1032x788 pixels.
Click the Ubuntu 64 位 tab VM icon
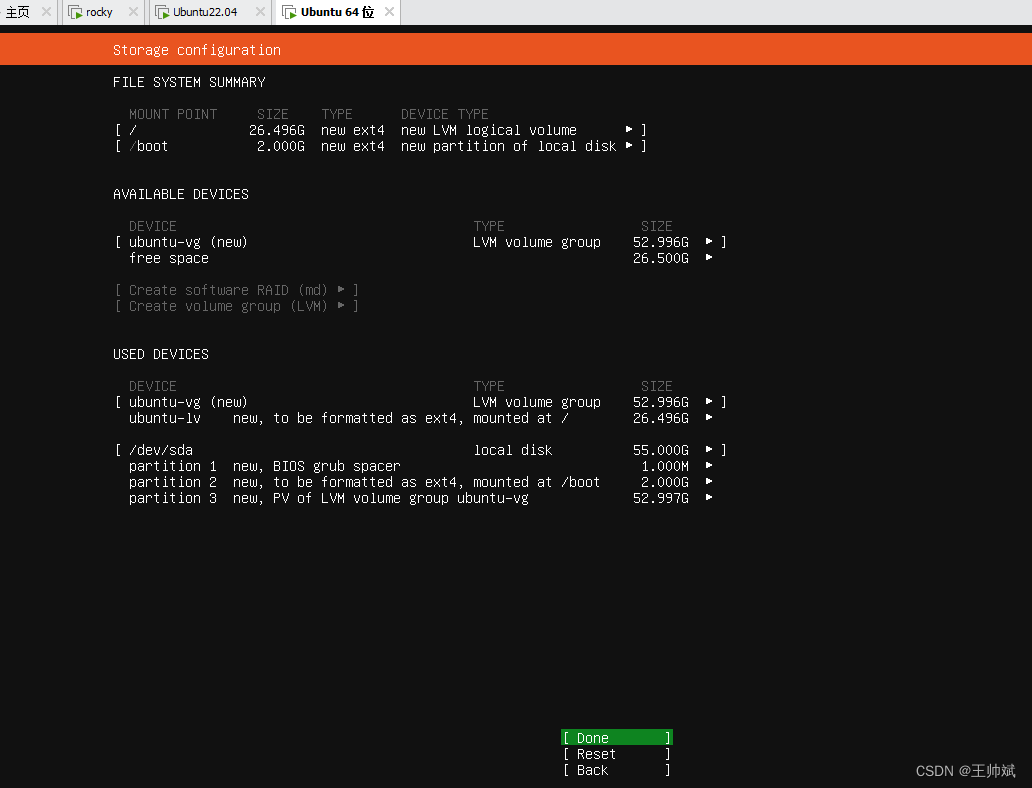point(289,12)
